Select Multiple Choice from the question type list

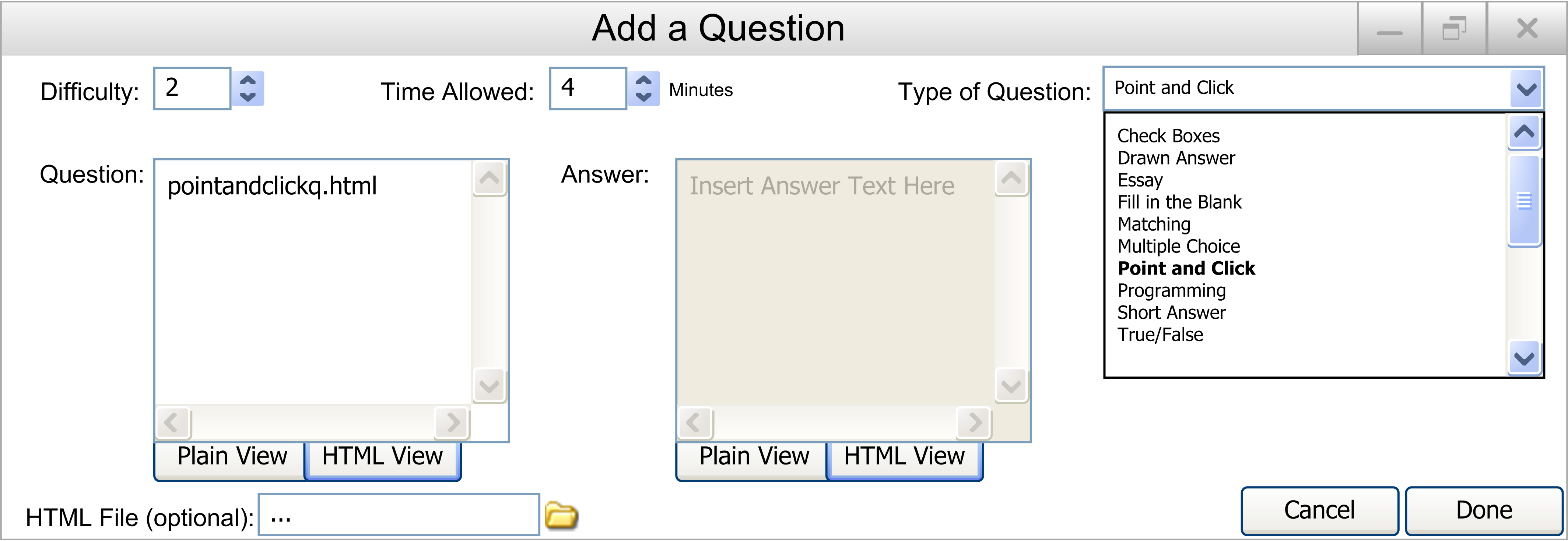click(x=1178, y=246)
